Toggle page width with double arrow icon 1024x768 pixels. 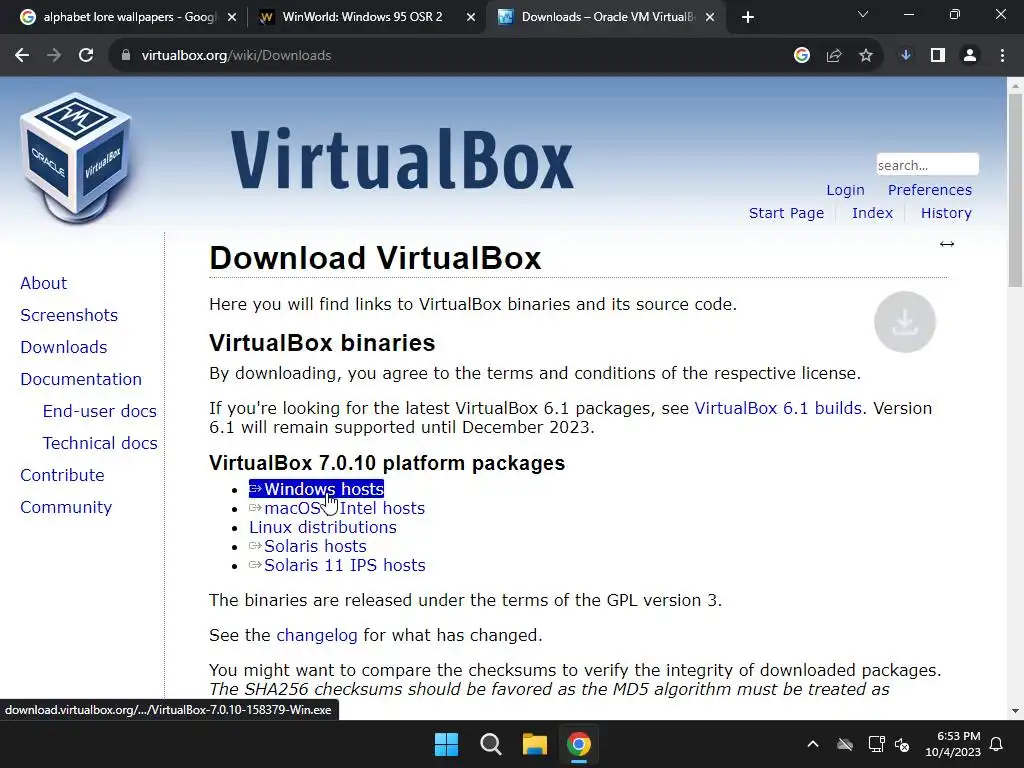pyautogui.click(x=947, y=244)
